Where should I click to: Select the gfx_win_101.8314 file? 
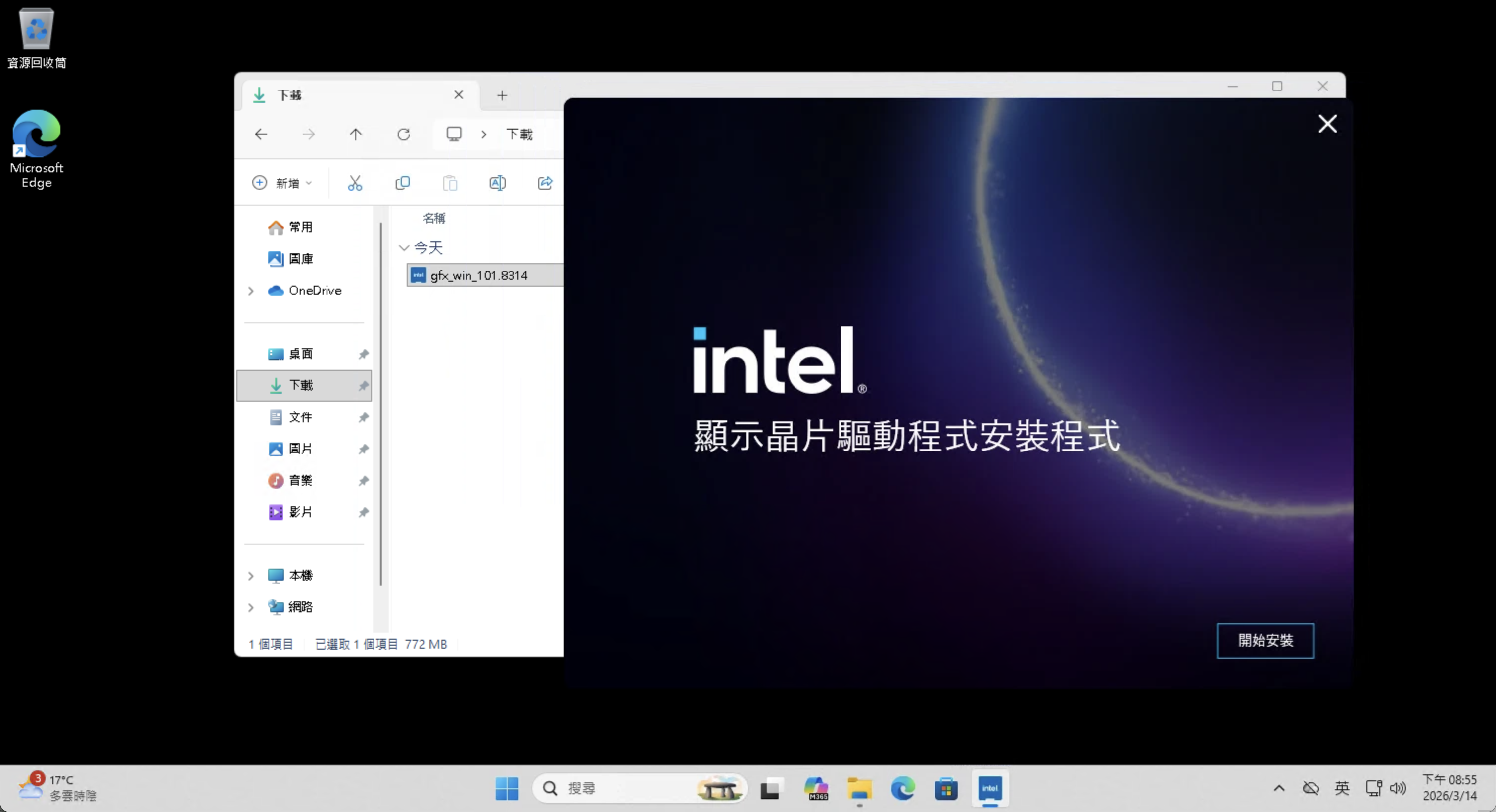coord(478,276)
